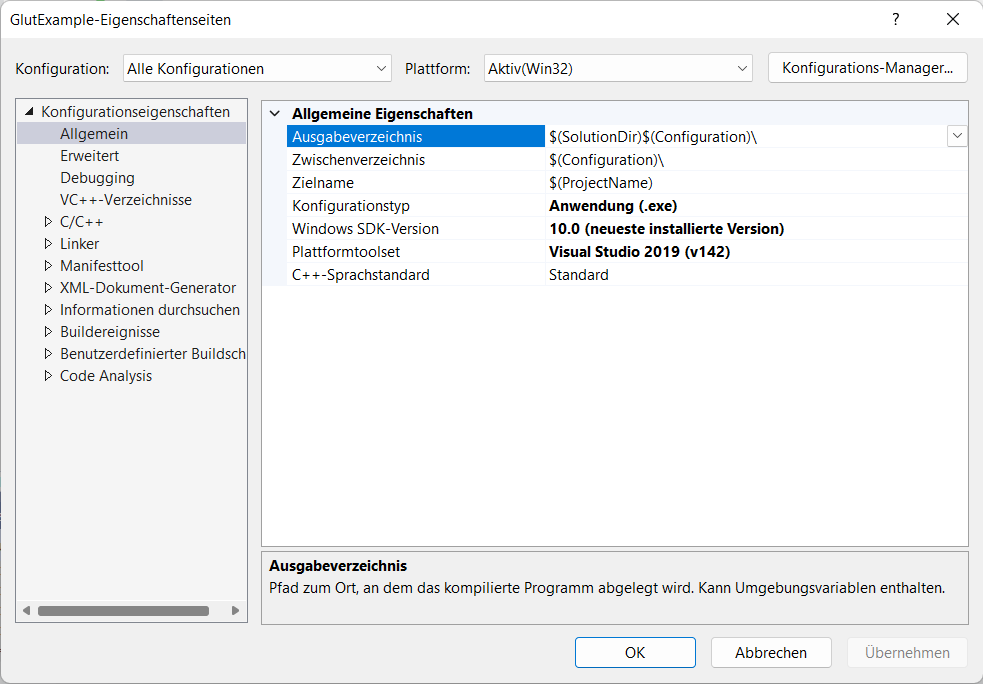Viewport: 983px width, 684px height.
Task: Expand the Linker tree node arrow
Action: point(48,243)
